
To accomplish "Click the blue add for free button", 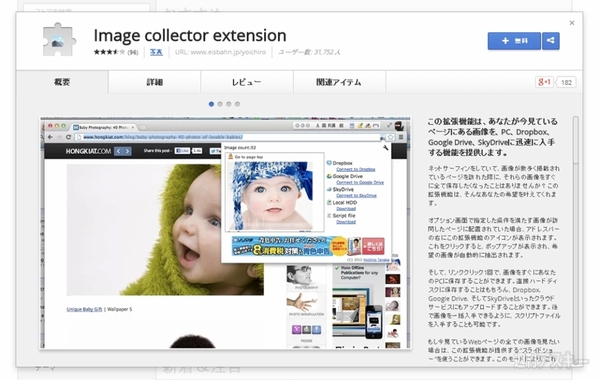I will coord(514,41).
